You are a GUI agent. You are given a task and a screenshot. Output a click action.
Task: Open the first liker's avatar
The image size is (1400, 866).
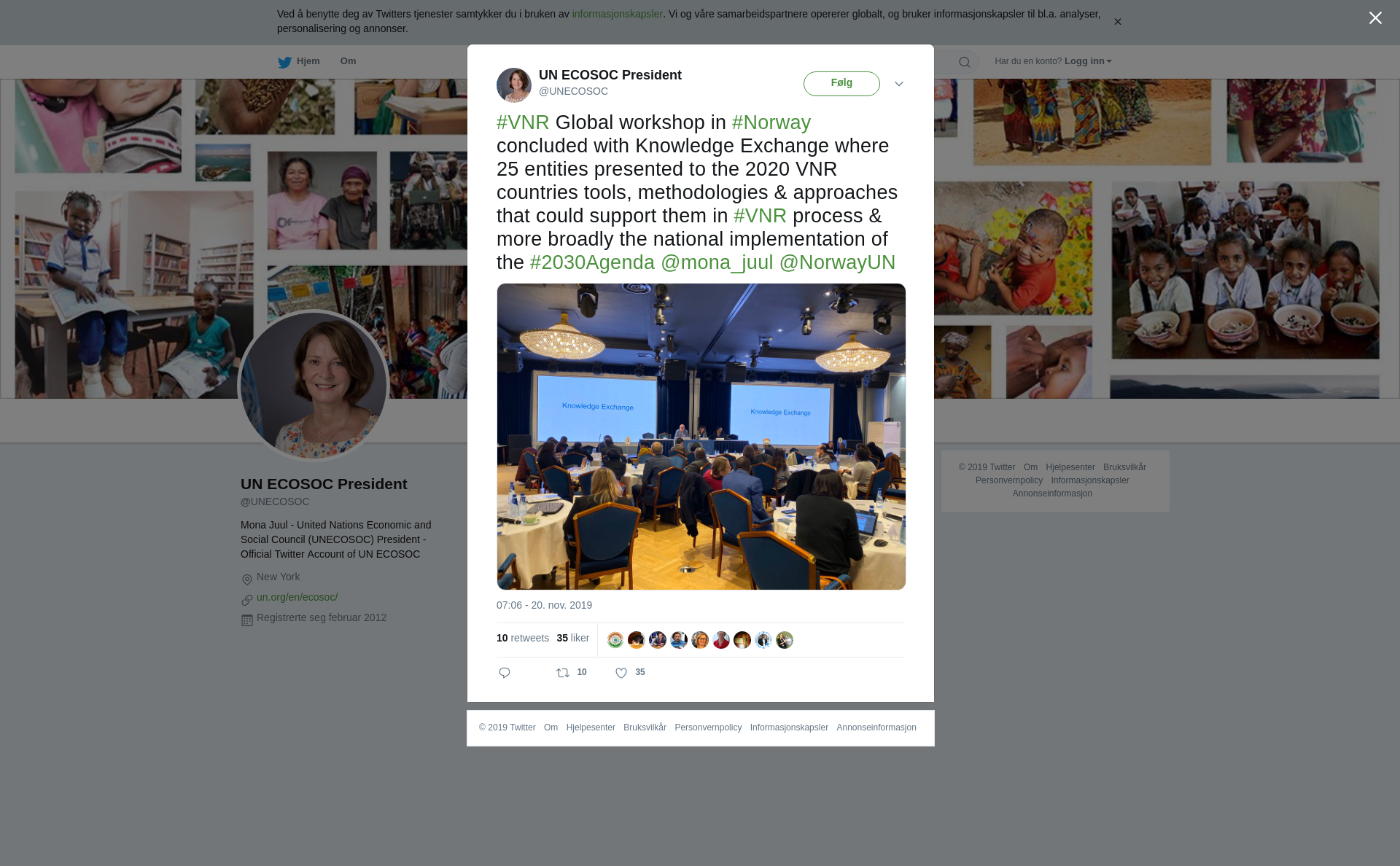(x=615, y=640)
